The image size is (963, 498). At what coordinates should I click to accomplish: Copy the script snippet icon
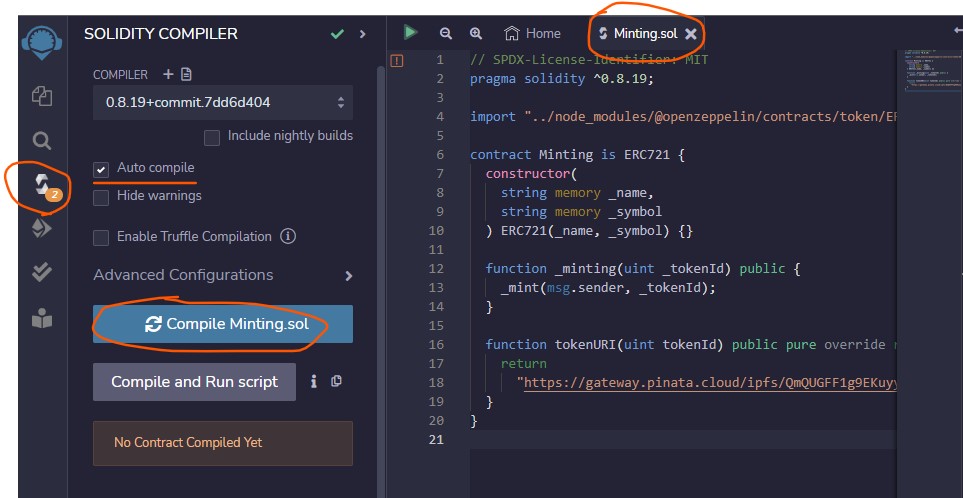click(x=336, y=381)
